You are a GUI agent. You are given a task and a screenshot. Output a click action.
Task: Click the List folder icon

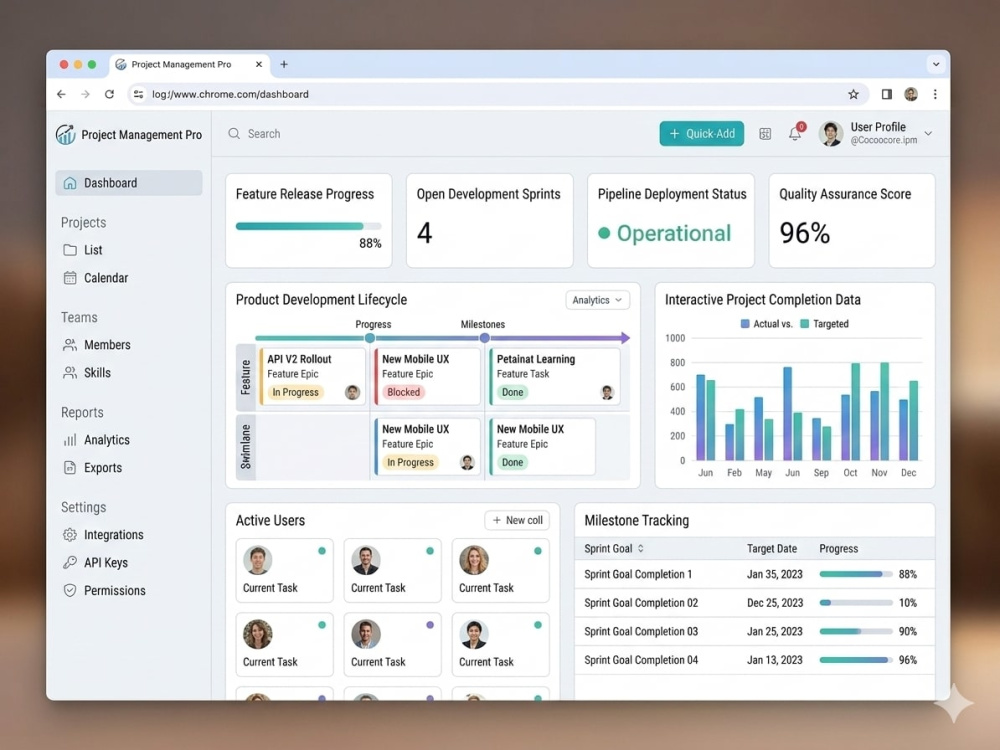click(x=70, y=250)
